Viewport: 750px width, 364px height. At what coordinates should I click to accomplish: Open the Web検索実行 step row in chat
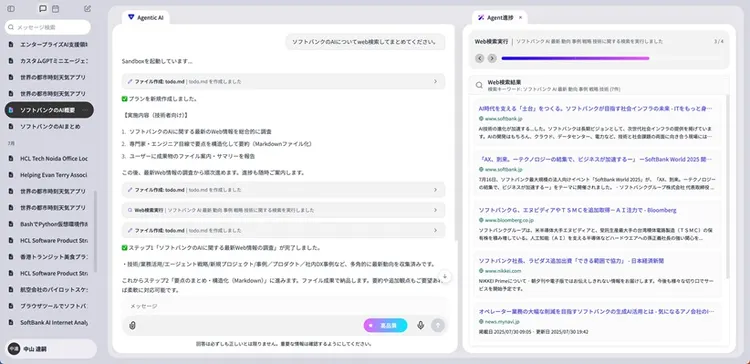coord(283,210)
